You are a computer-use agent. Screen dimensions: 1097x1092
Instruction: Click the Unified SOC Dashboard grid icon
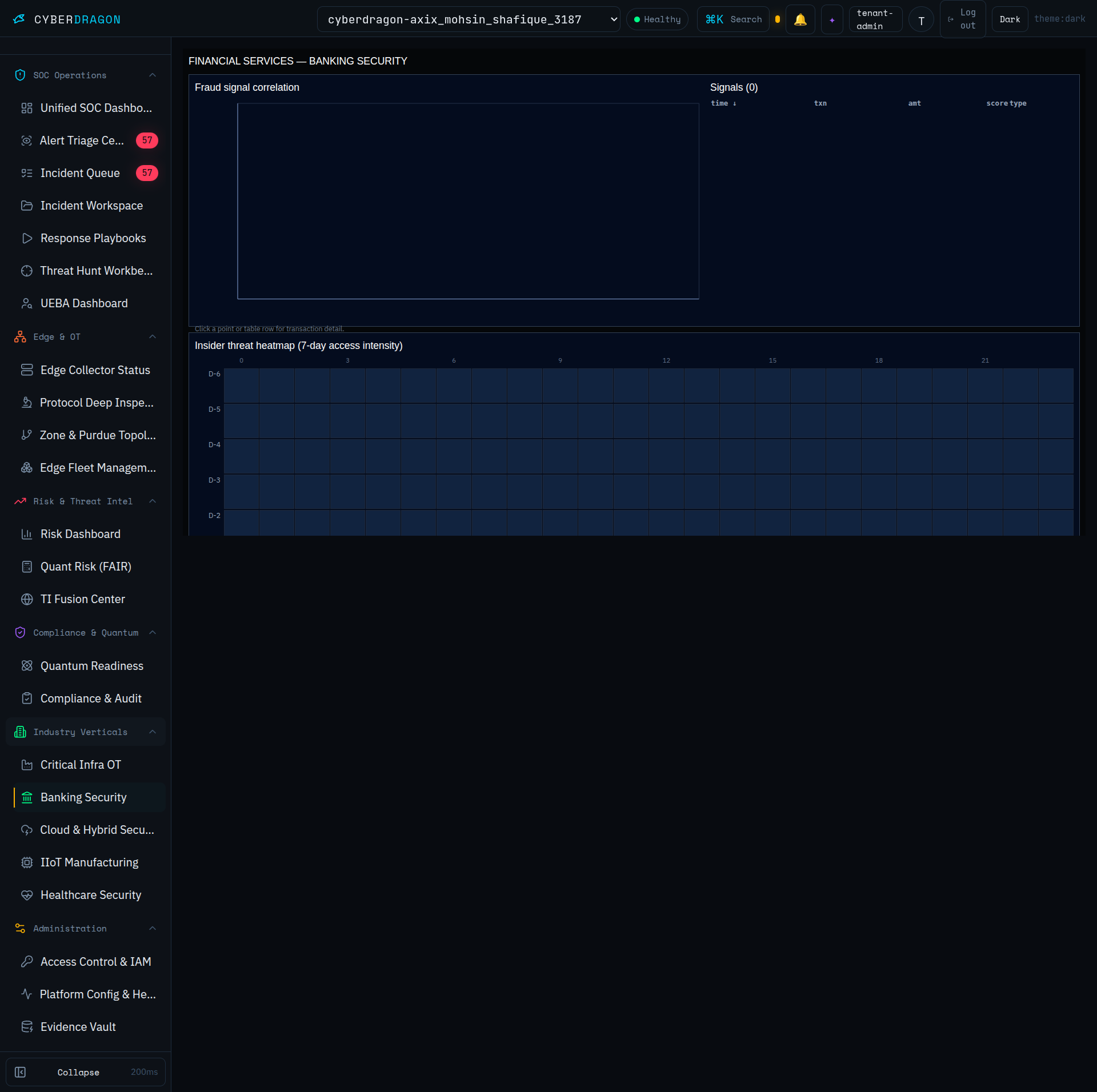(27, 108)
